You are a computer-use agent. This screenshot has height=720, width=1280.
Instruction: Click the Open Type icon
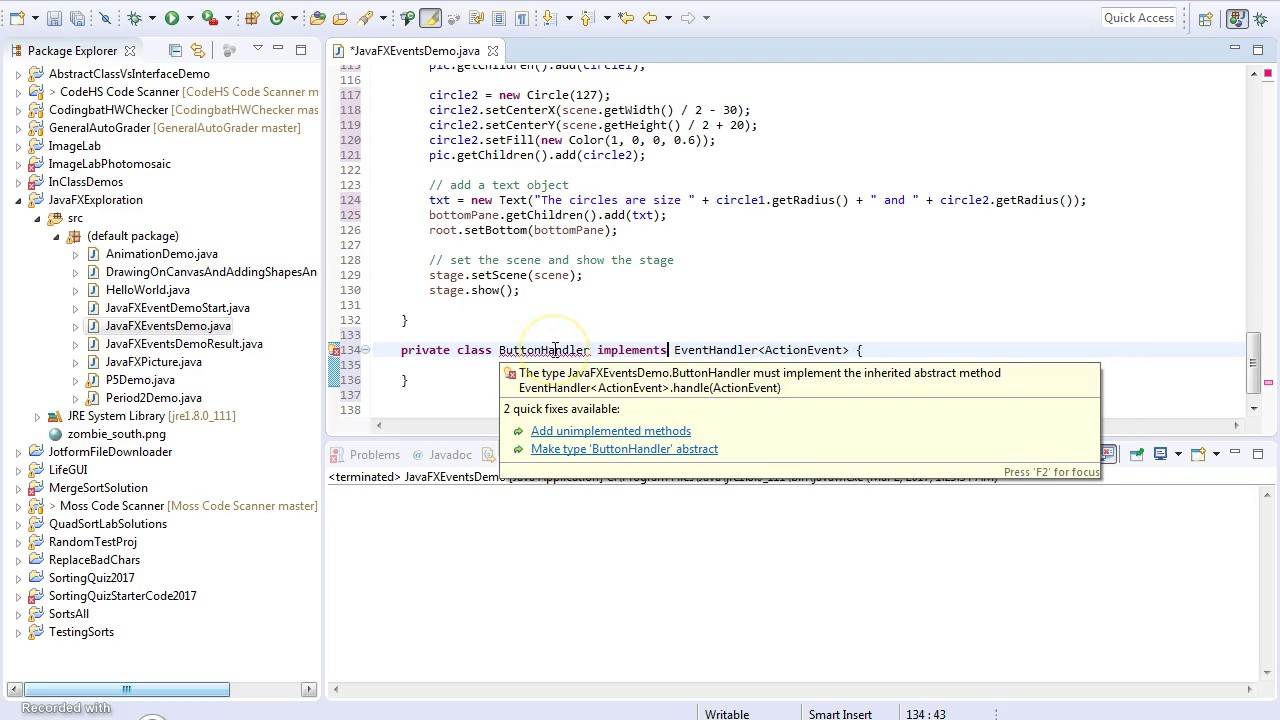318,18
